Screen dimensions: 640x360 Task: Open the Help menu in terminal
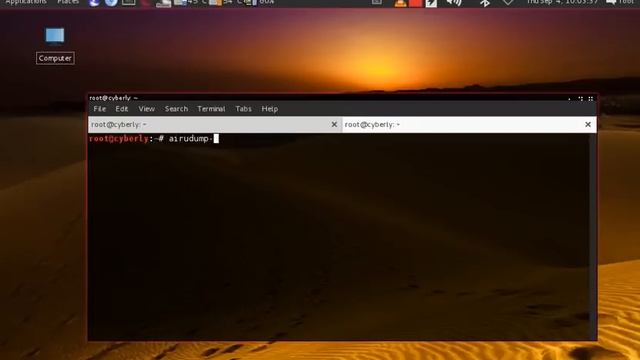click(270, 109)
